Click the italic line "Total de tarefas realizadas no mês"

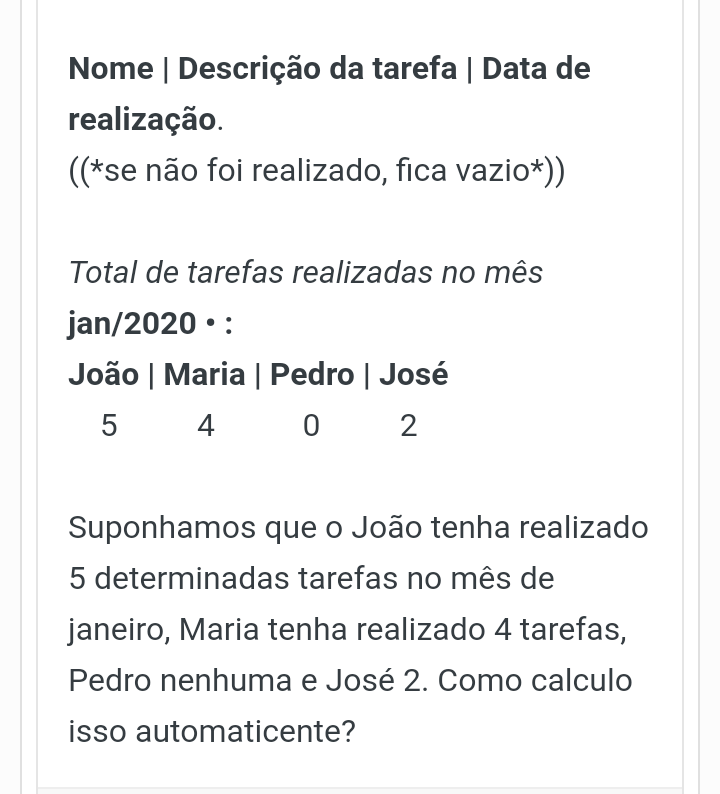[x=306, y=272]
